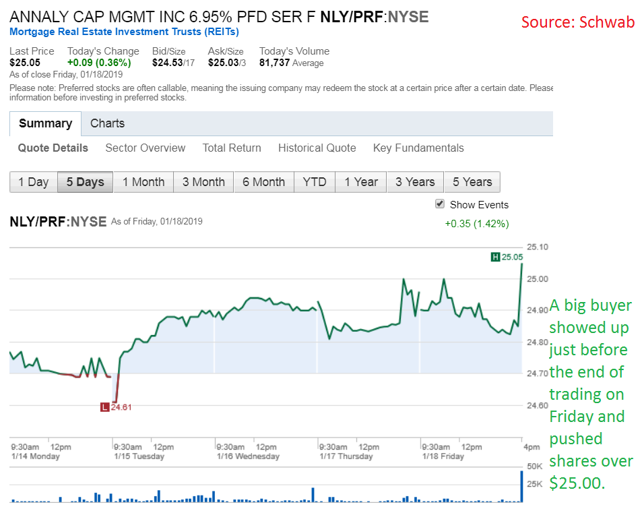Switch to the Summary tab

pyautogui.click(x=45, y=123)
